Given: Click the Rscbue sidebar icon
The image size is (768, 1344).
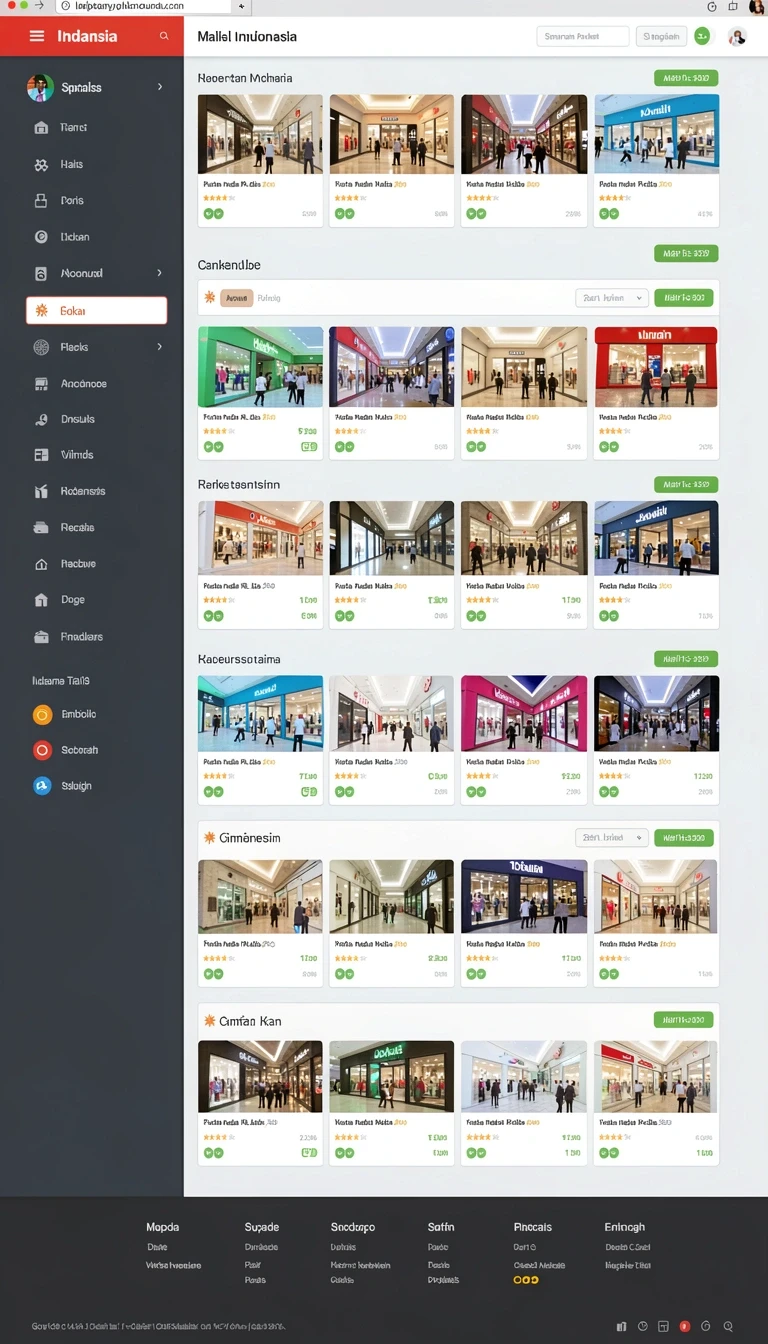Looking at the screenshot, I should (x=41, y=564).
